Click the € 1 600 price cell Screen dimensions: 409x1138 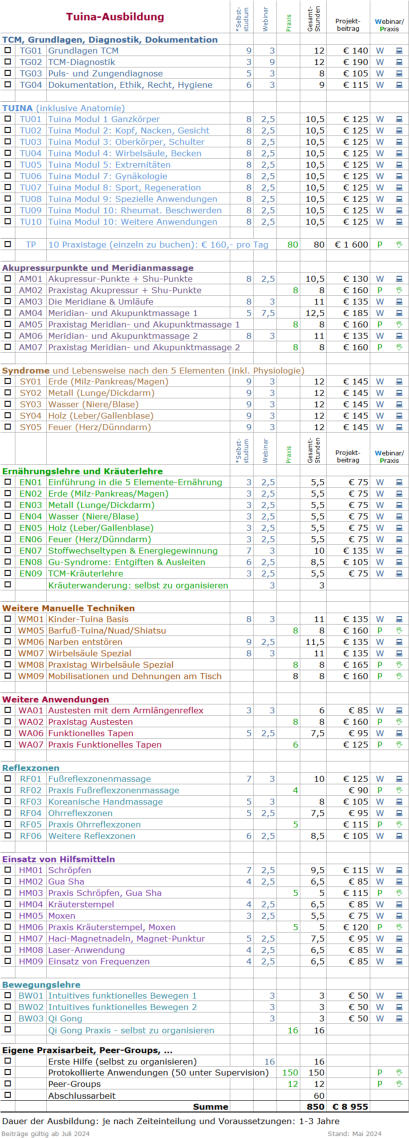pos(351,245)
